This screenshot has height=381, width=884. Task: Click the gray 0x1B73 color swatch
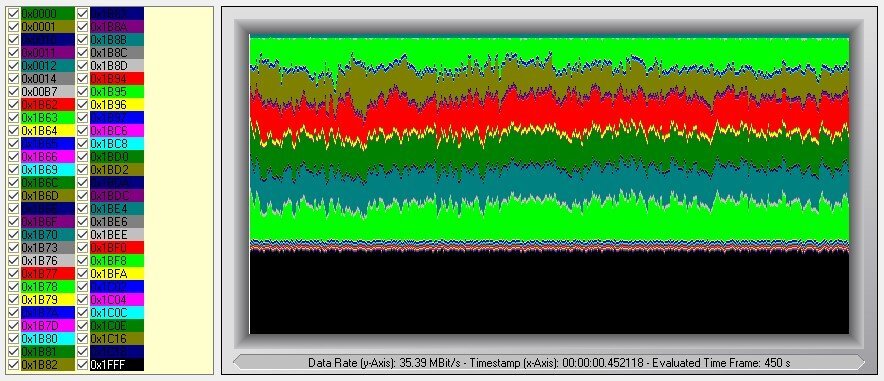click(47, 247)
